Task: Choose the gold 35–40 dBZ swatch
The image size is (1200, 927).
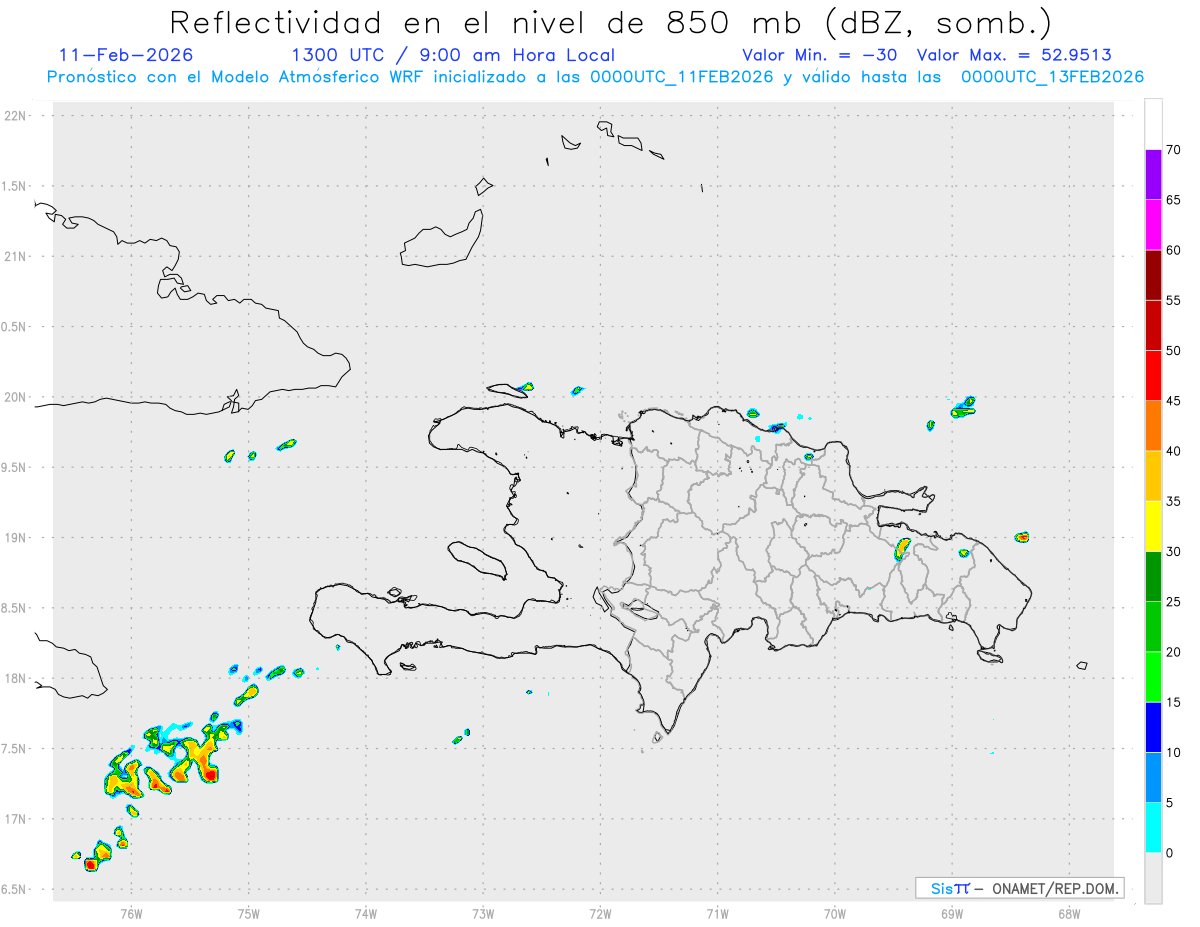Action: 1153,476
